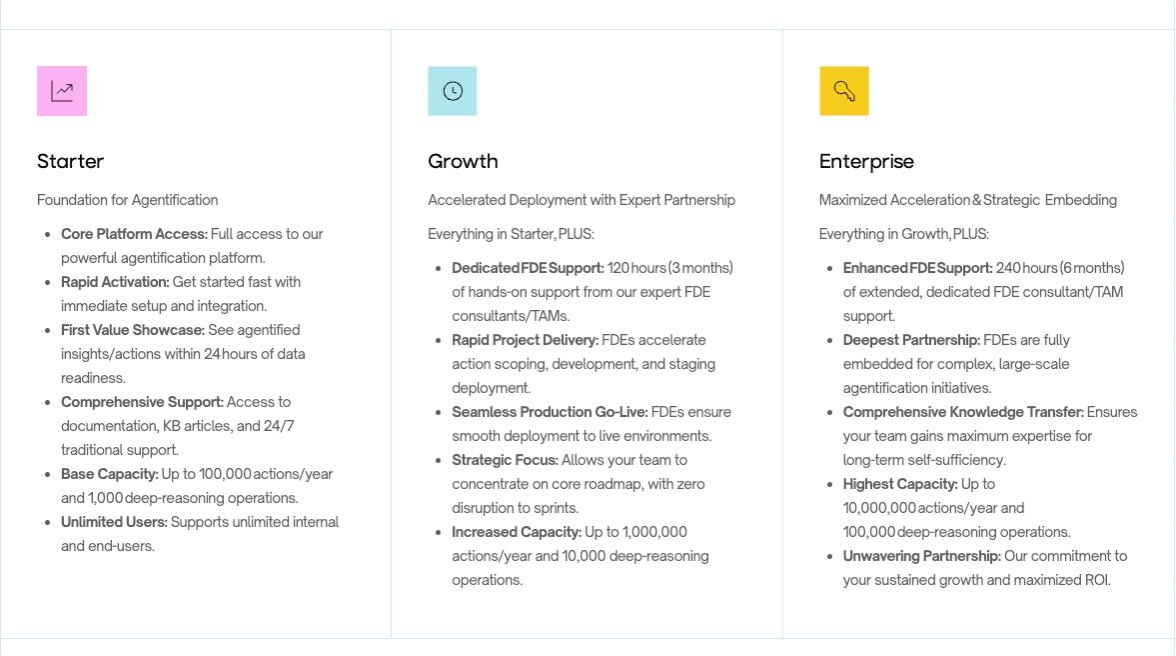Click the 'Seamless Production Go-Live' label
The width and height of the screenshot is (1176, 656).
point(550,412)
